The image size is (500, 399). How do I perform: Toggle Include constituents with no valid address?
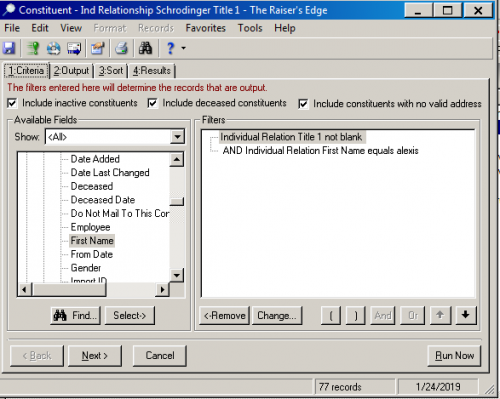click(303, 104)
